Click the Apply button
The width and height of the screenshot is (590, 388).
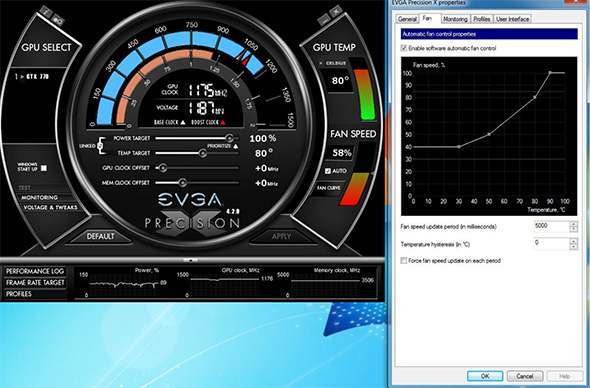[x=281, y=236]
